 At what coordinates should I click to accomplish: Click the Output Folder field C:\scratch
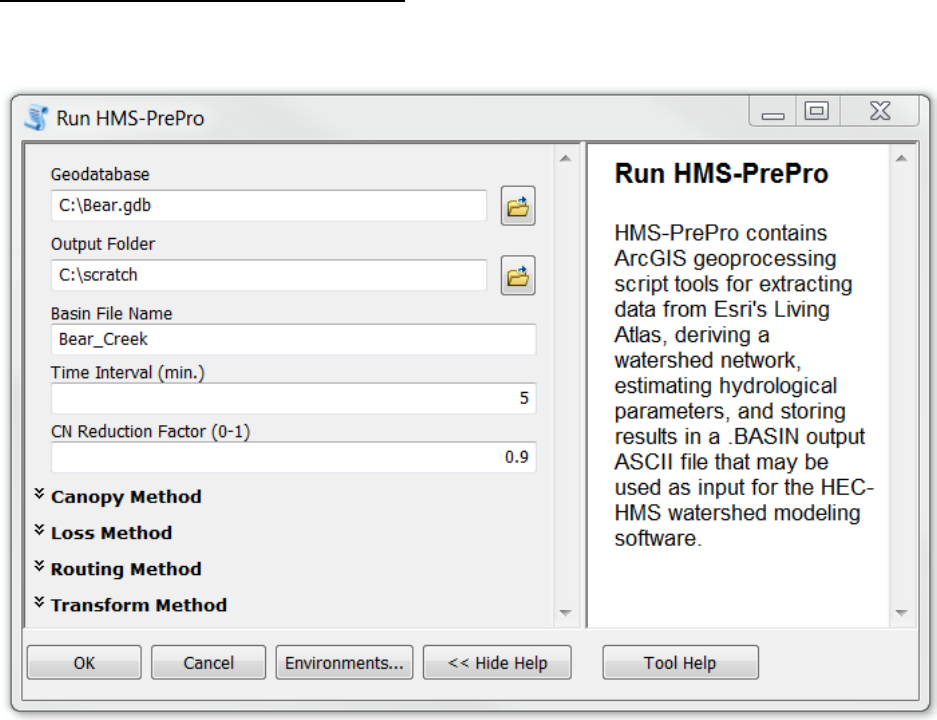tap(269, 275)
